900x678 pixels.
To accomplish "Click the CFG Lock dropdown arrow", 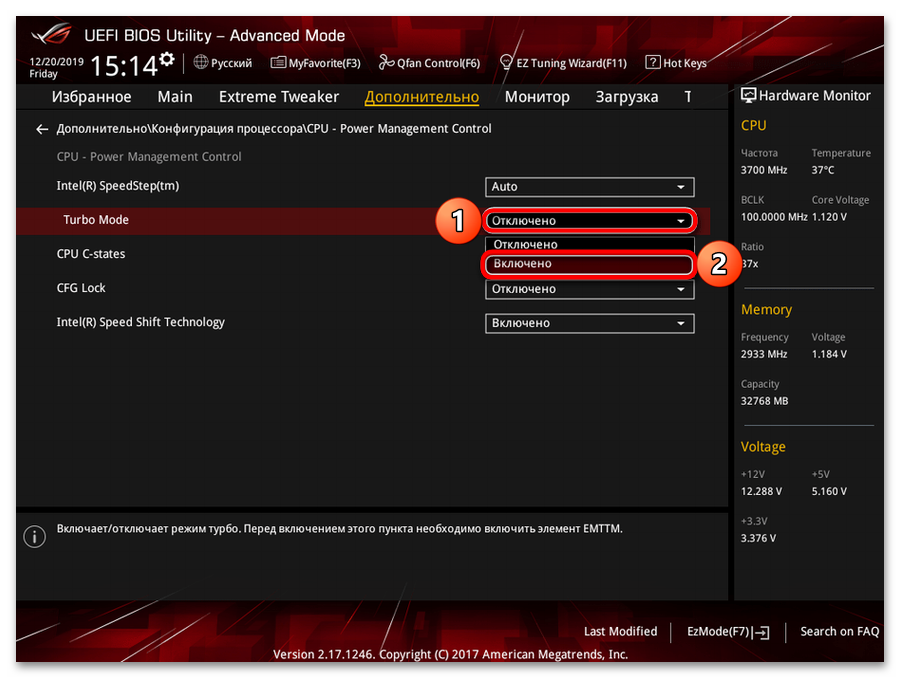I will 680,289.
